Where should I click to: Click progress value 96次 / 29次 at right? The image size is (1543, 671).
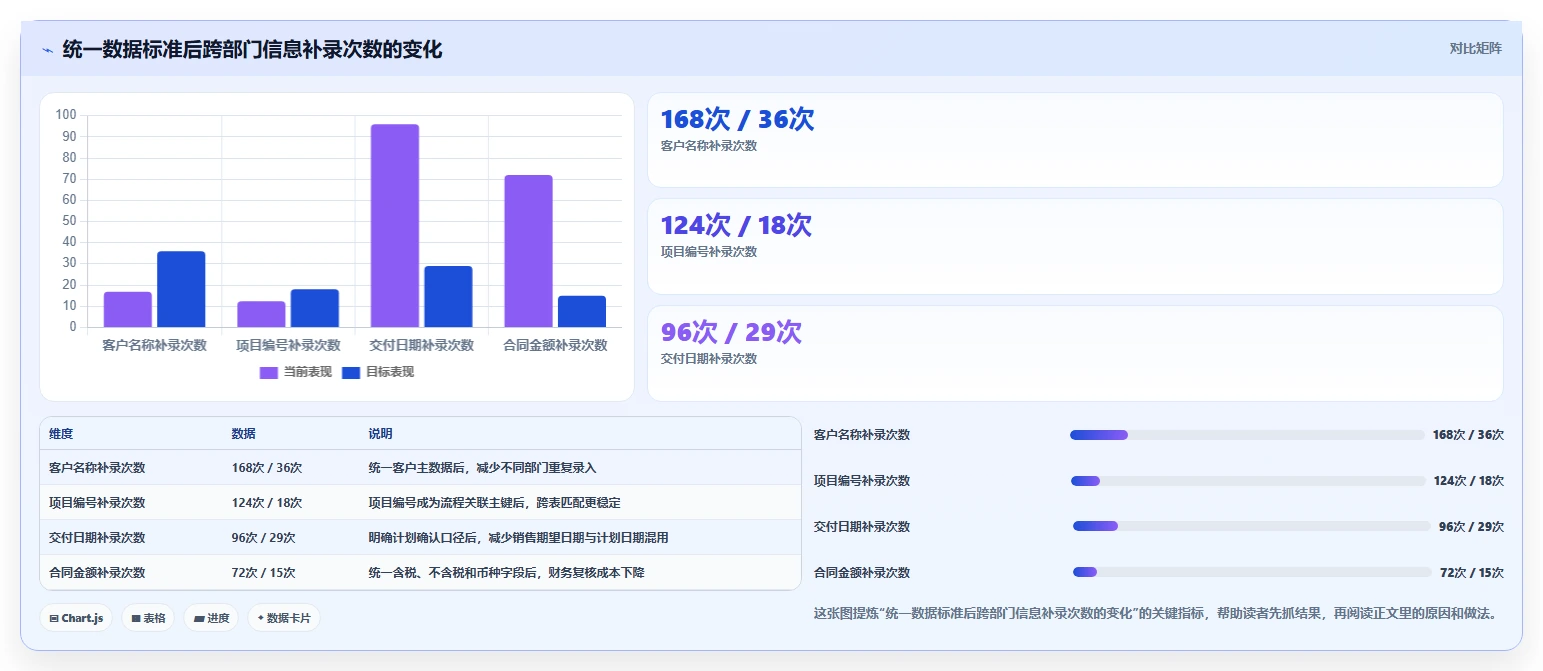[x=1471, y=527]
